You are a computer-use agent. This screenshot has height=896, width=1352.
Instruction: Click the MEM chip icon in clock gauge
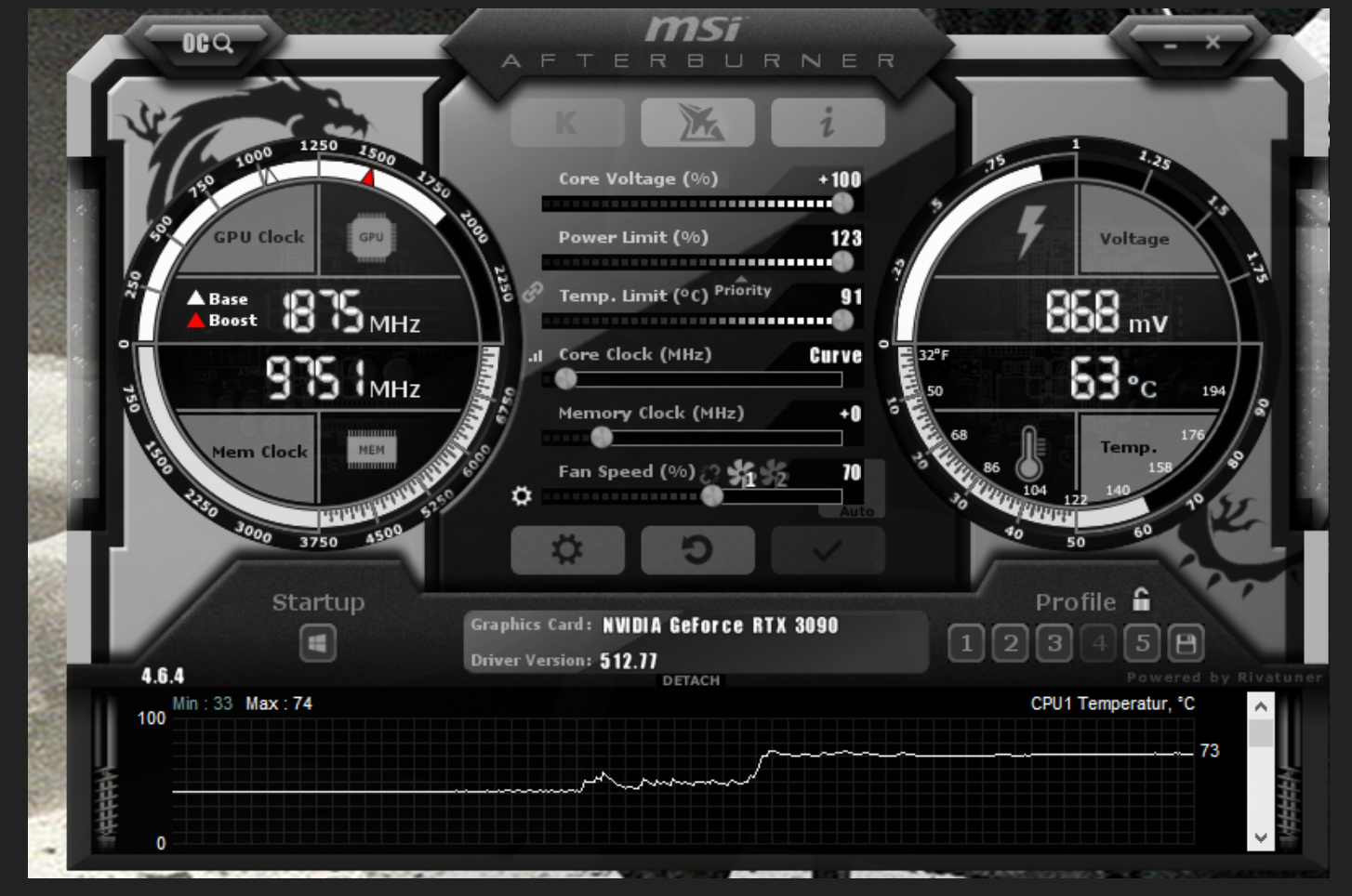pos(371,450)
